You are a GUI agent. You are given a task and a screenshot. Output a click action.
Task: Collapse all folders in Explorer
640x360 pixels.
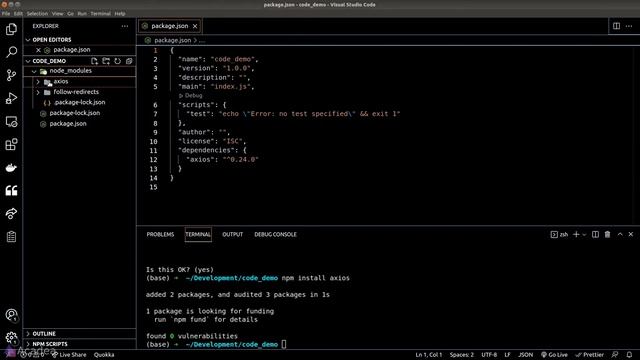tap(129, 61)
